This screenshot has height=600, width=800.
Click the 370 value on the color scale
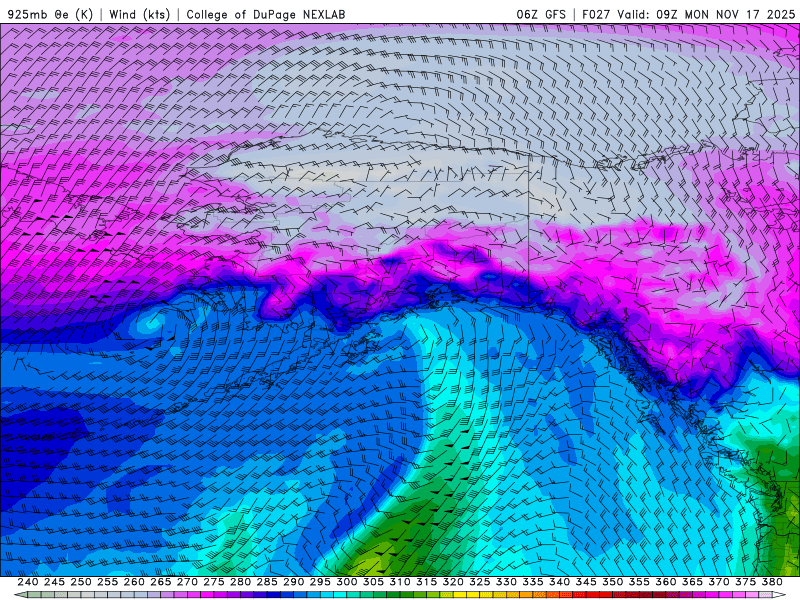[x=718, y=582]
